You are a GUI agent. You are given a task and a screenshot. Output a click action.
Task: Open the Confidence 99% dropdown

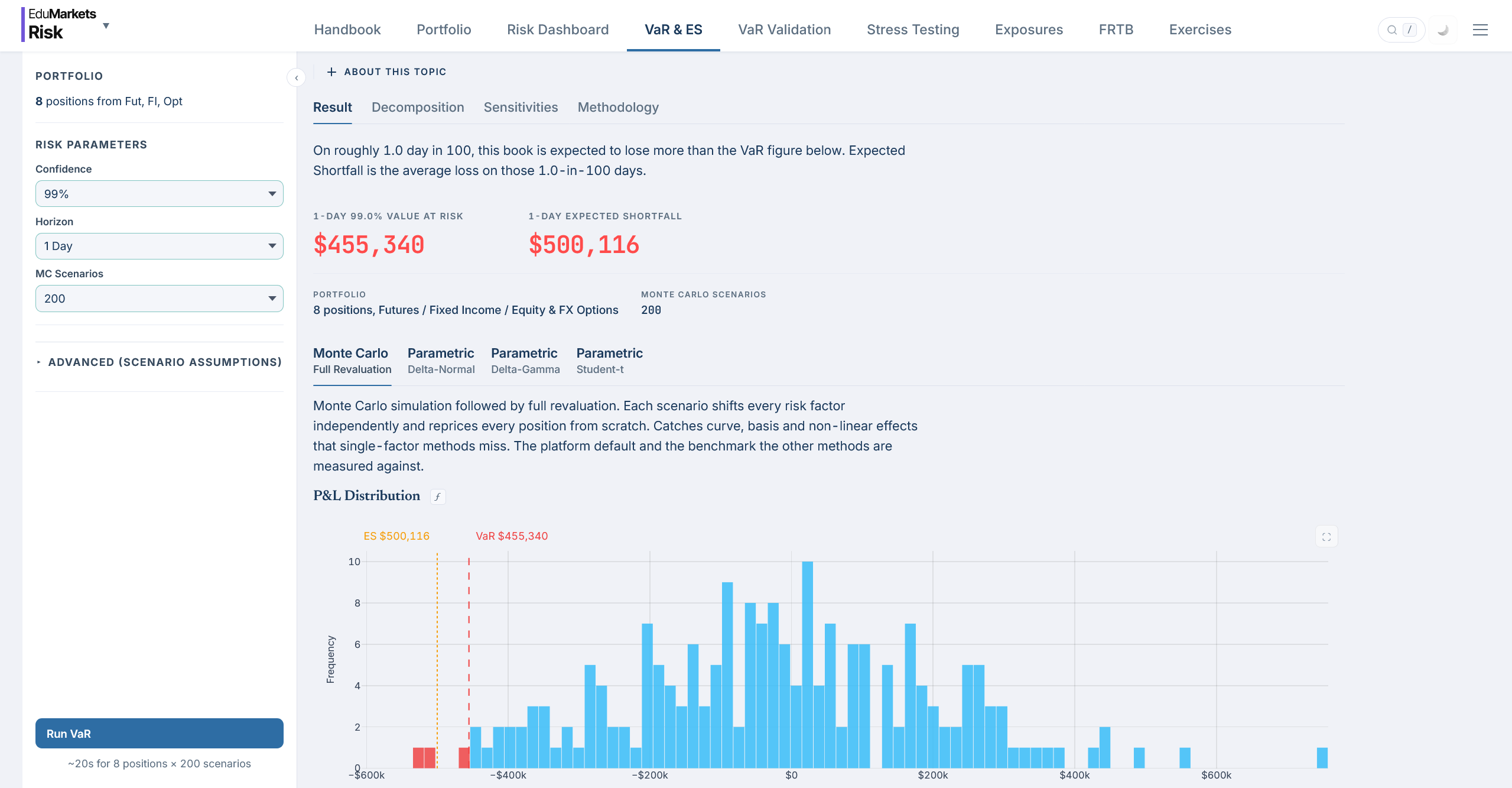pyautogui.click(x=160, y=193)
